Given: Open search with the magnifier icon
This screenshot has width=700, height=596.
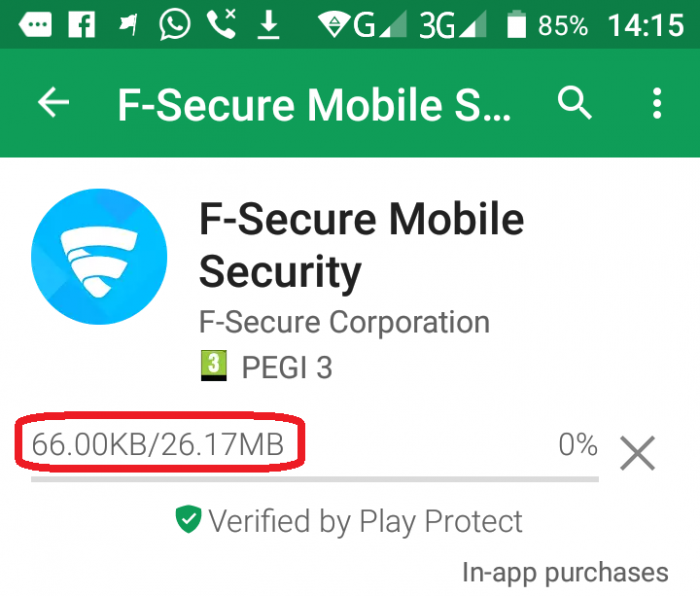Looking at the screenshot, I should (574, 103).
